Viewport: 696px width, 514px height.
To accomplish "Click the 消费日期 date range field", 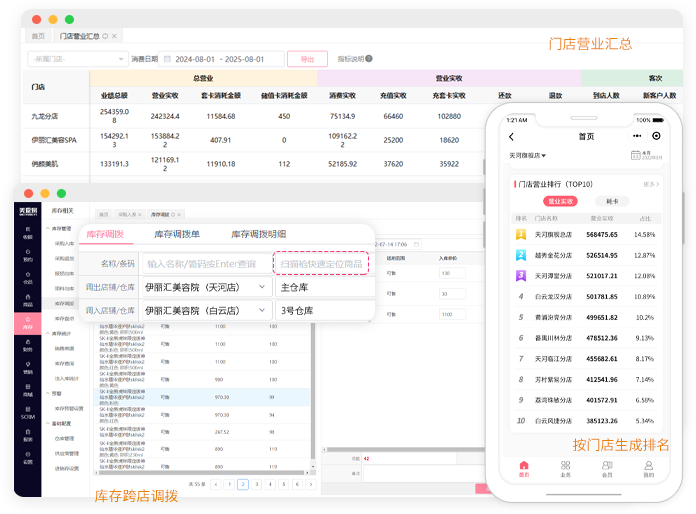I will coord(221,59).
